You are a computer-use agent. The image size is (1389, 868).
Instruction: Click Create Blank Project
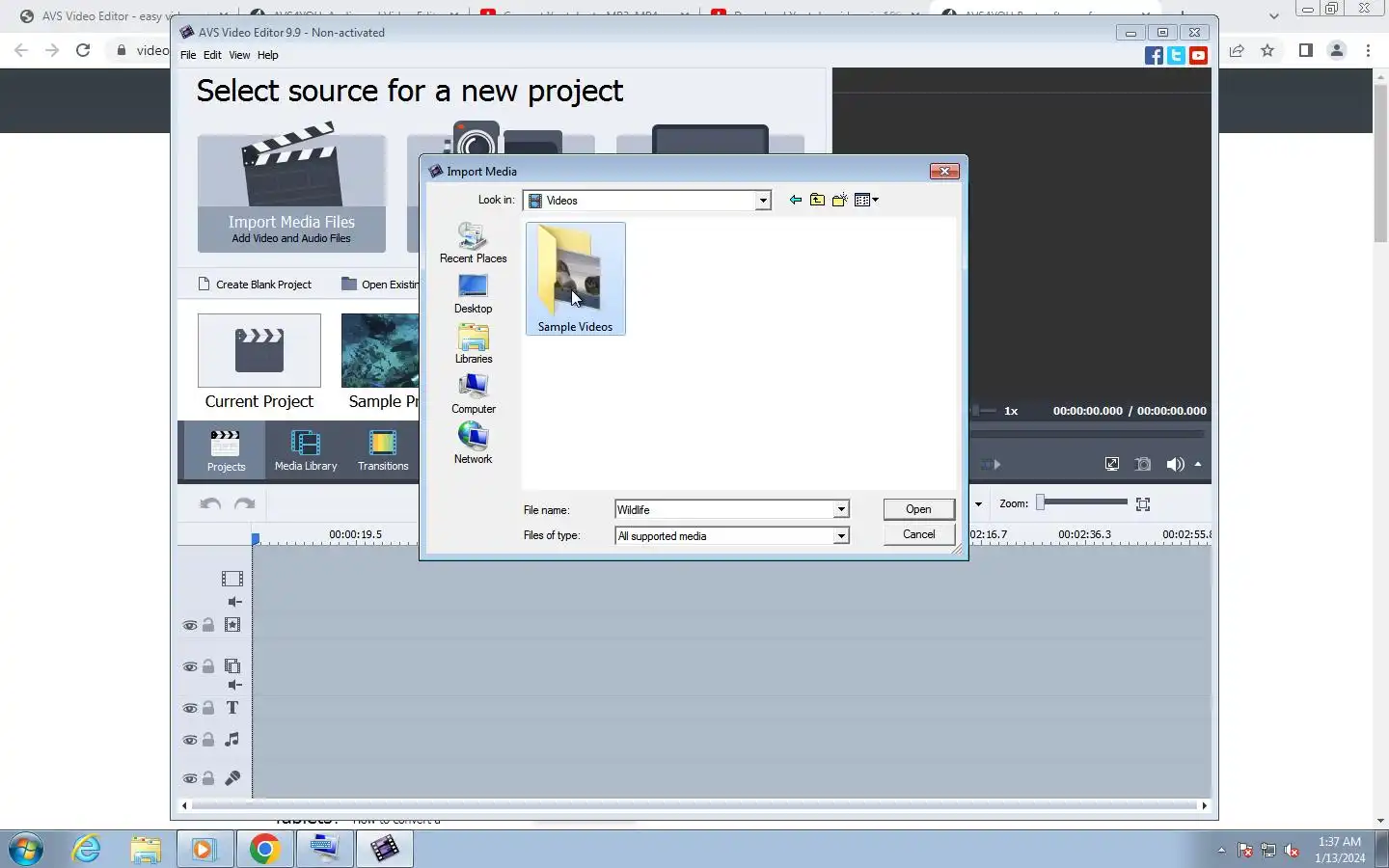point(255,285)
